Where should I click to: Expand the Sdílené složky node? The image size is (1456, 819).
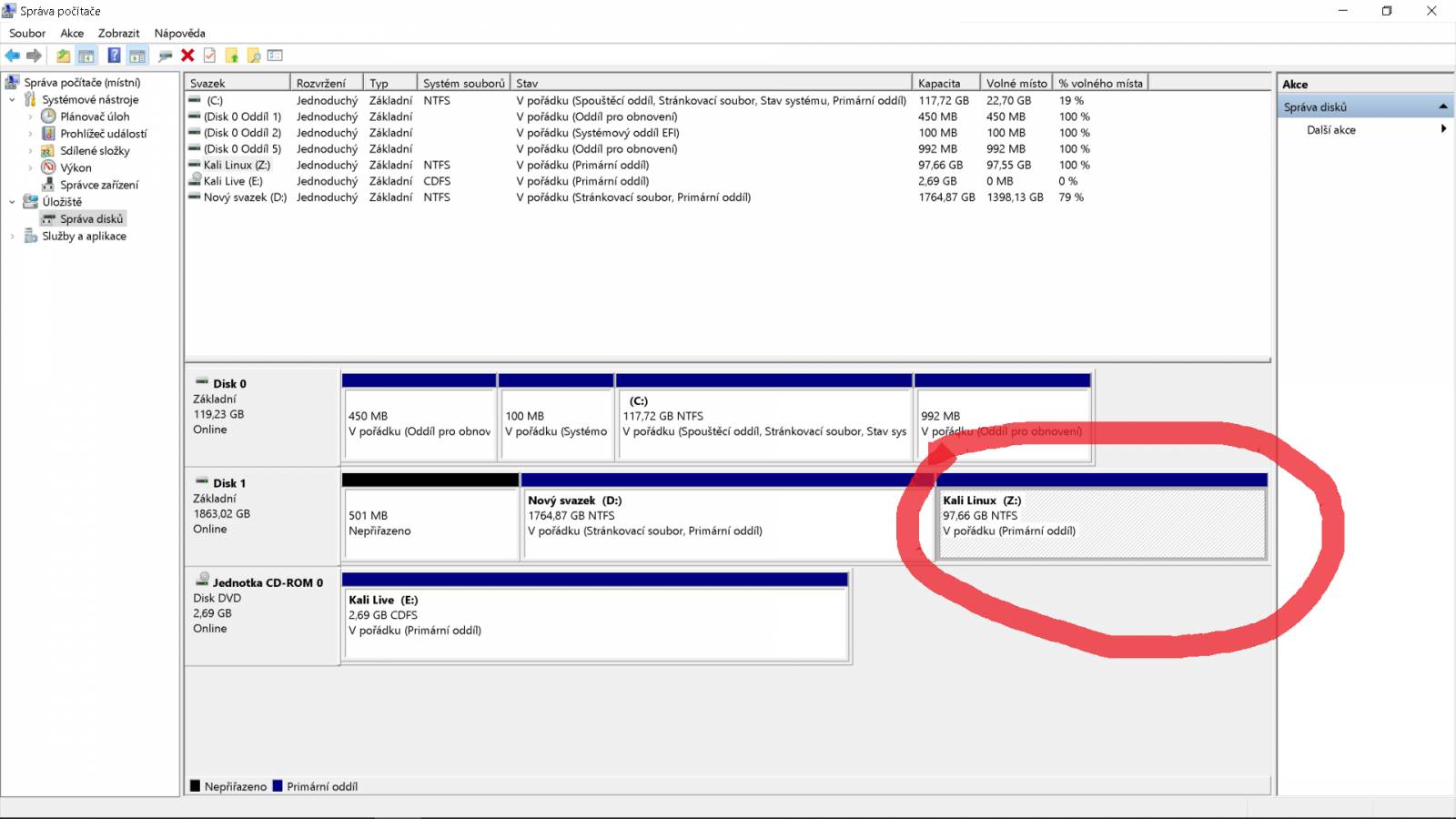click(x=30, y=151)
